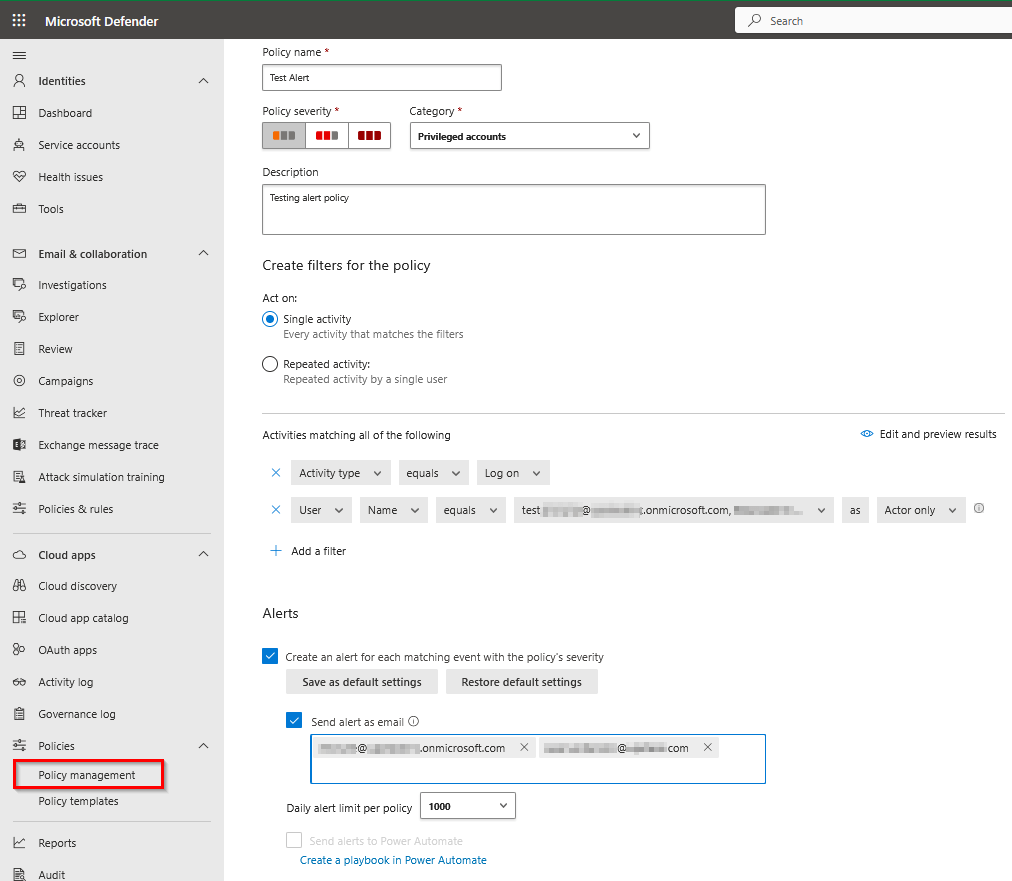The height and width of the screenshot is (881, 1012).
Task: Select the Repeated activity radio button
Action: [270, 364]
